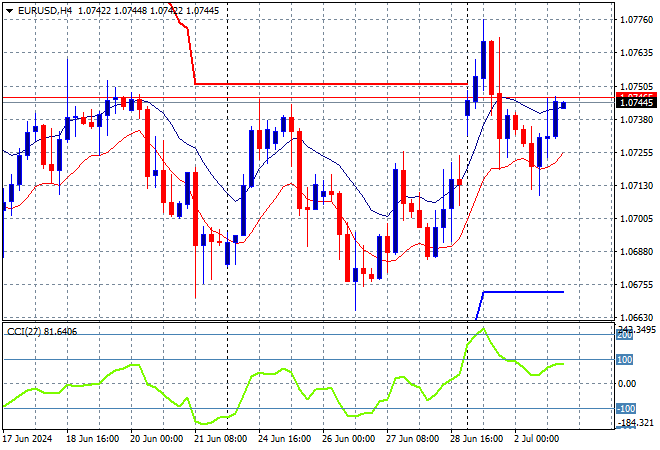Click the green CCI line peak above 200

coord(483,328)
